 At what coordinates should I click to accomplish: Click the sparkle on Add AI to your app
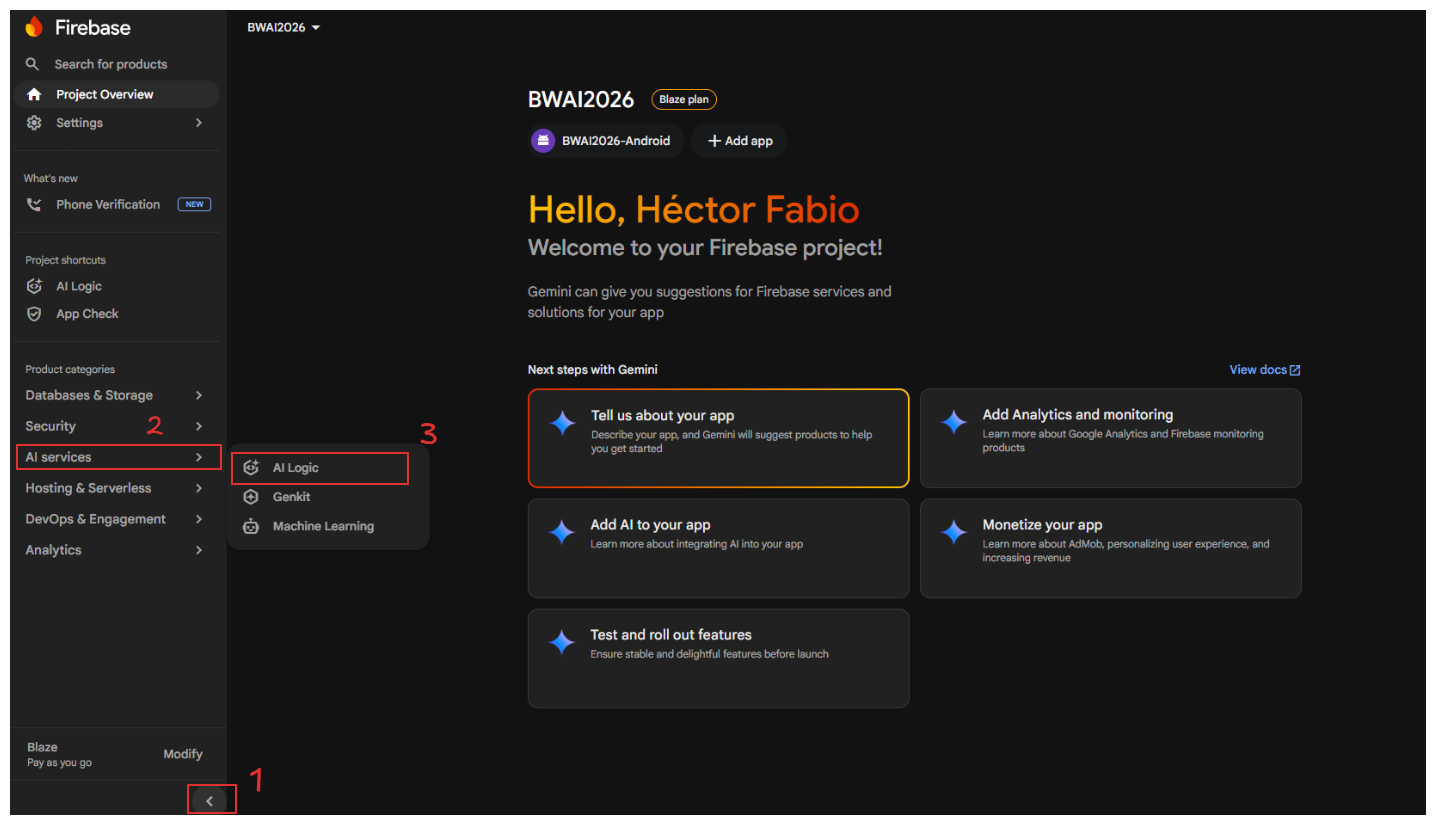563,532
